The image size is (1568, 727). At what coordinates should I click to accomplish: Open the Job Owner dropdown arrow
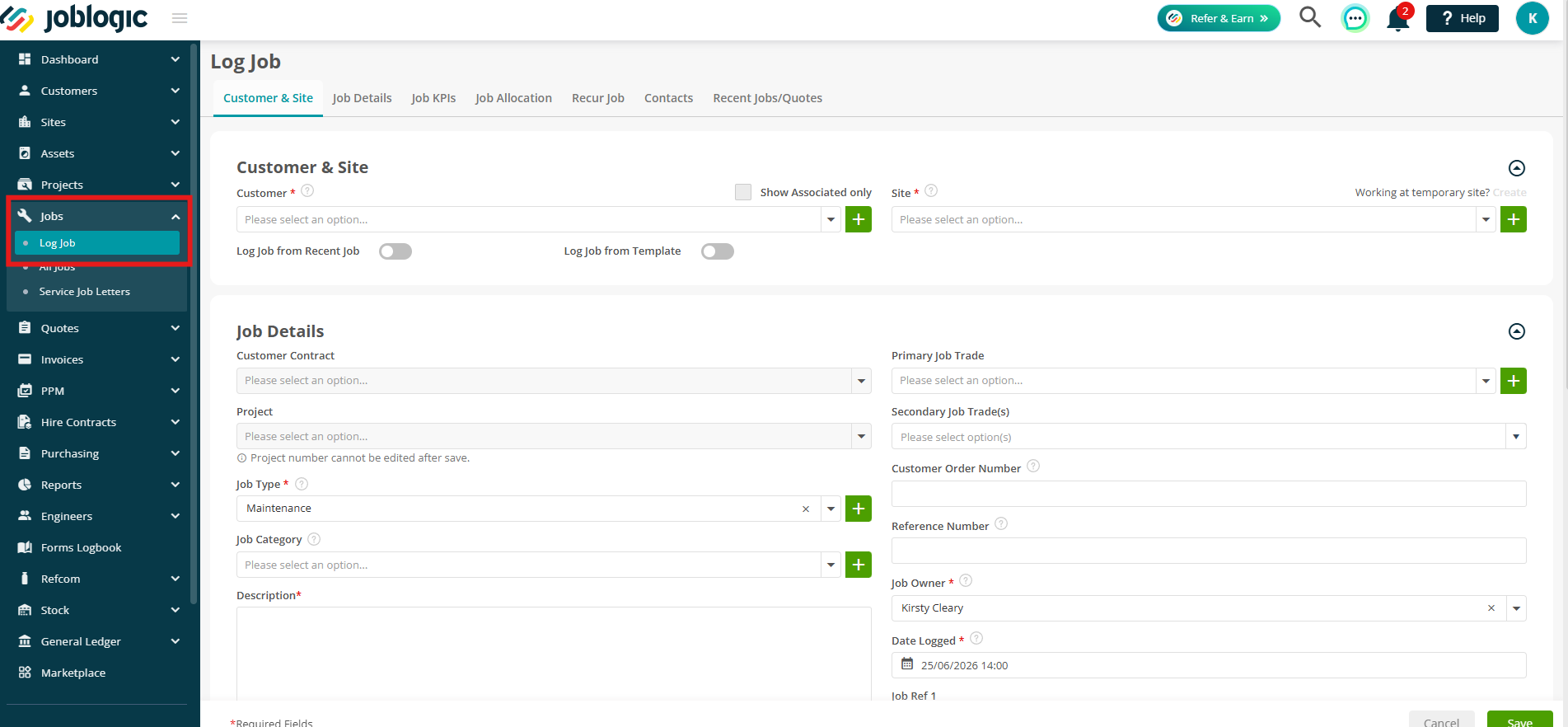(1516, 608)
